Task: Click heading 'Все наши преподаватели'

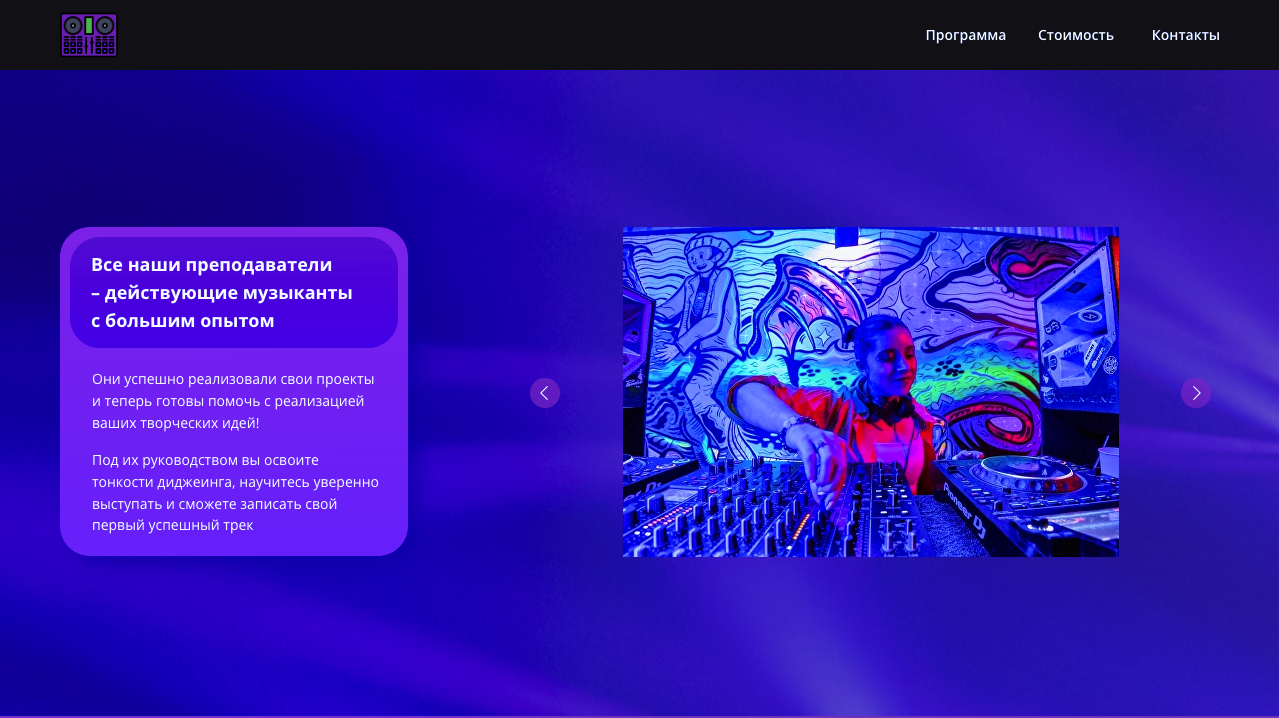Action: coord(222,293)
